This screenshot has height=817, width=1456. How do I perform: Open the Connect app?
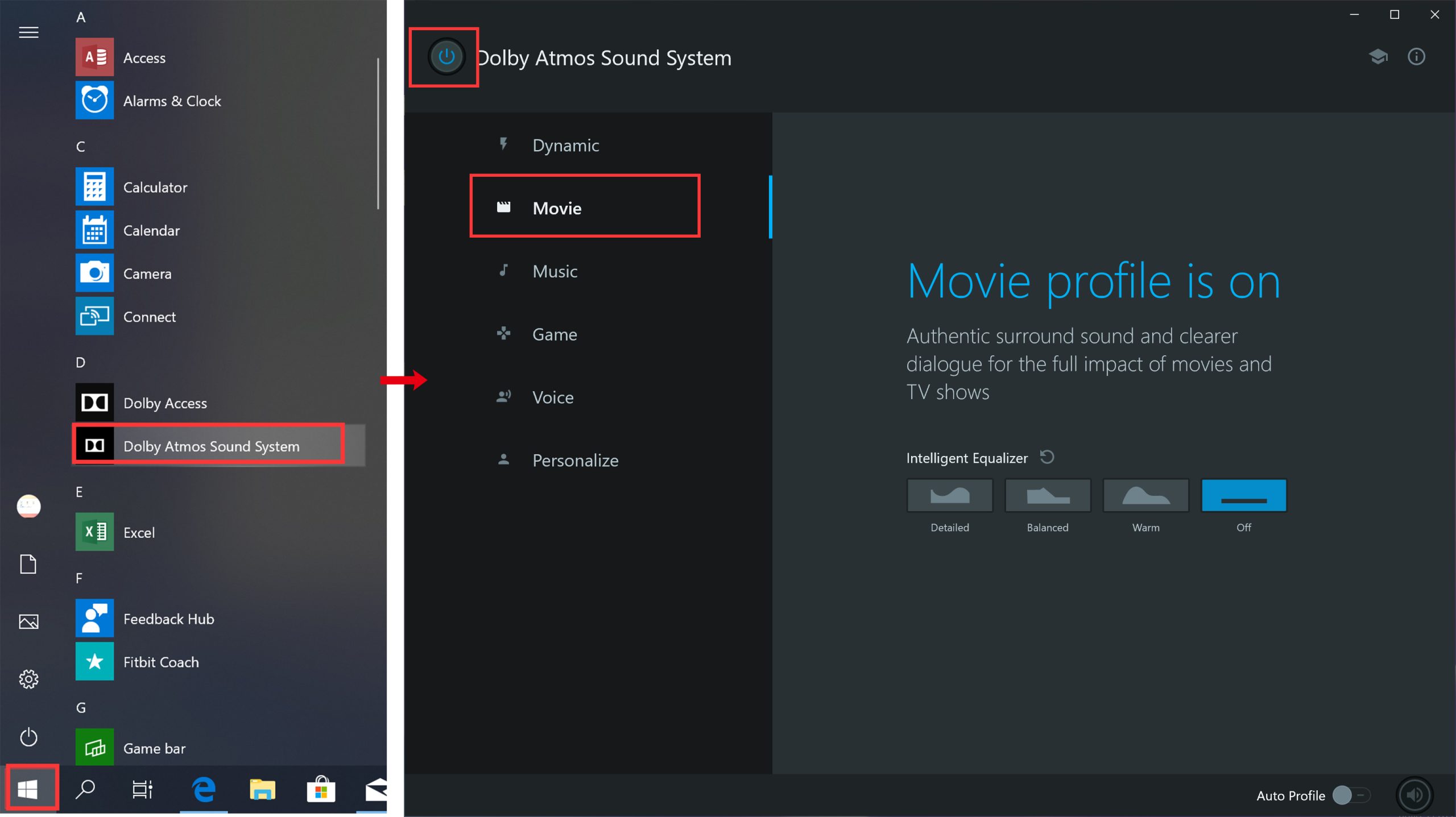point(220,317)
